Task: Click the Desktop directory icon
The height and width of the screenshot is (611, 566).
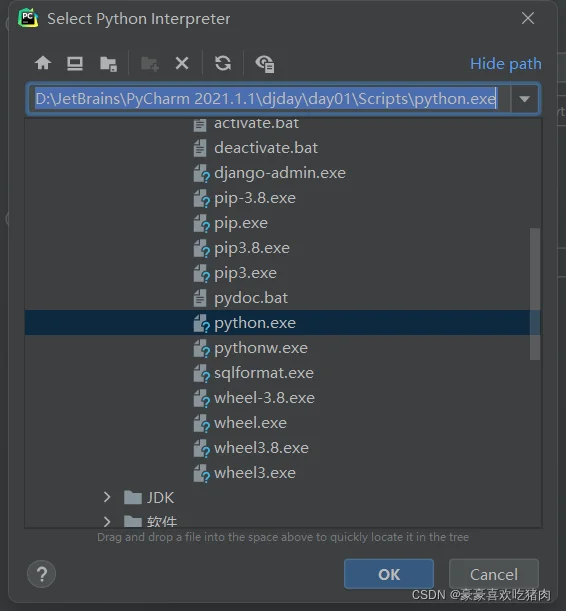Action: (x=75, y=63)
